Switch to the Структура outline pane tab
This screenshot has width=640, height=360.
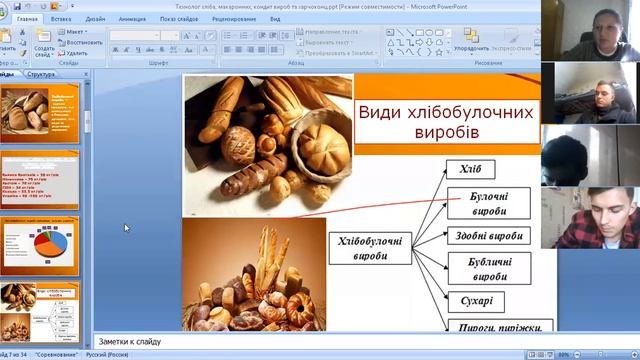pyautogui.click(x=40, y=74)
